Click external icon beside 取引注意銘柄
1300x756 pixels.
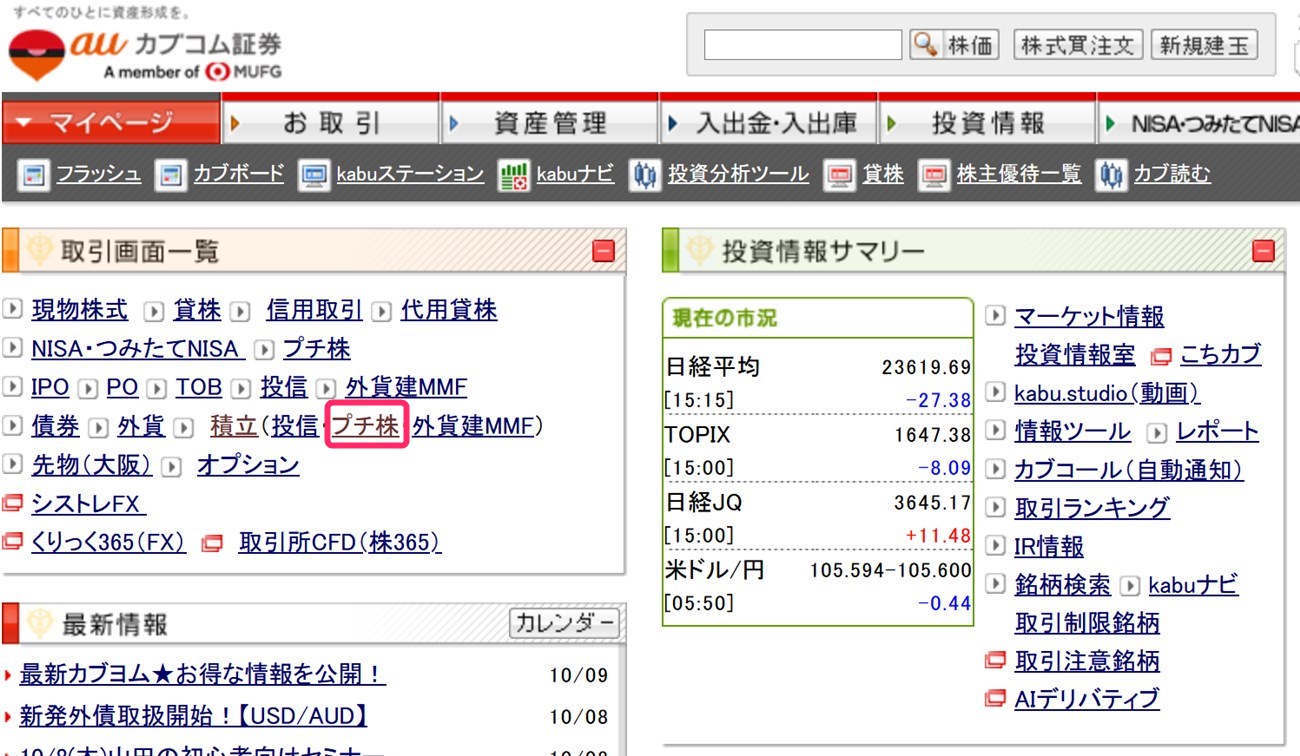pos(995,660)
